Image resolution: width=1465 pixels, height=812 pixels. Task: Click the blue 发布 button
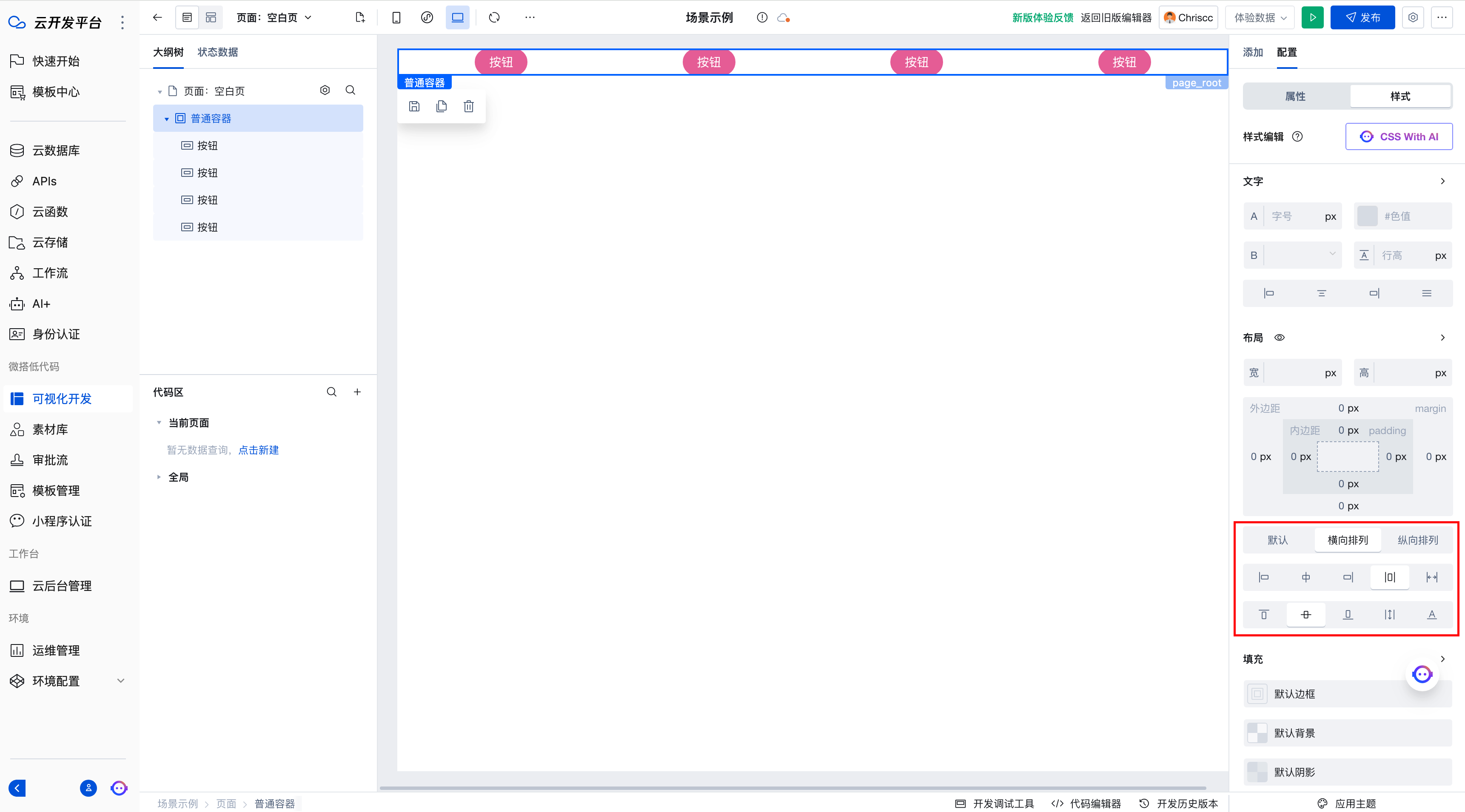pos(1362,17)
